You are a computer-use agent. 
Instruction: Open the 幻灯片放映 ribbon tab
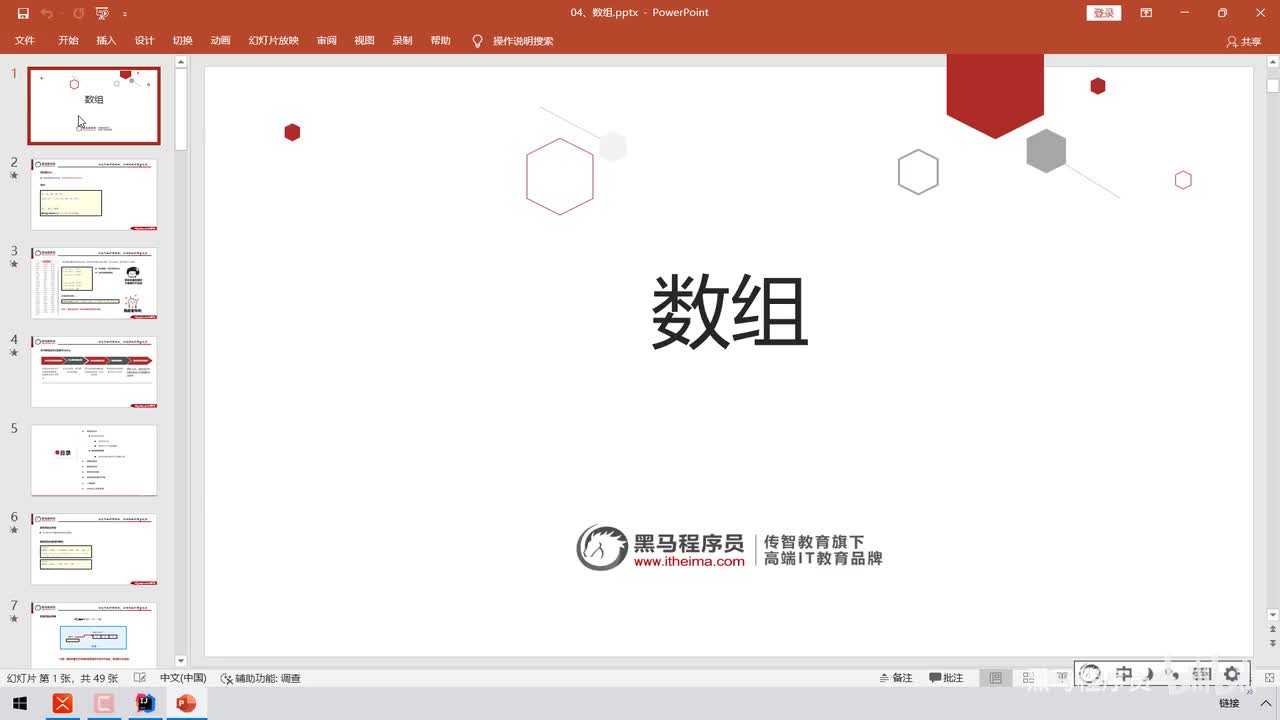tap(274, 41)
